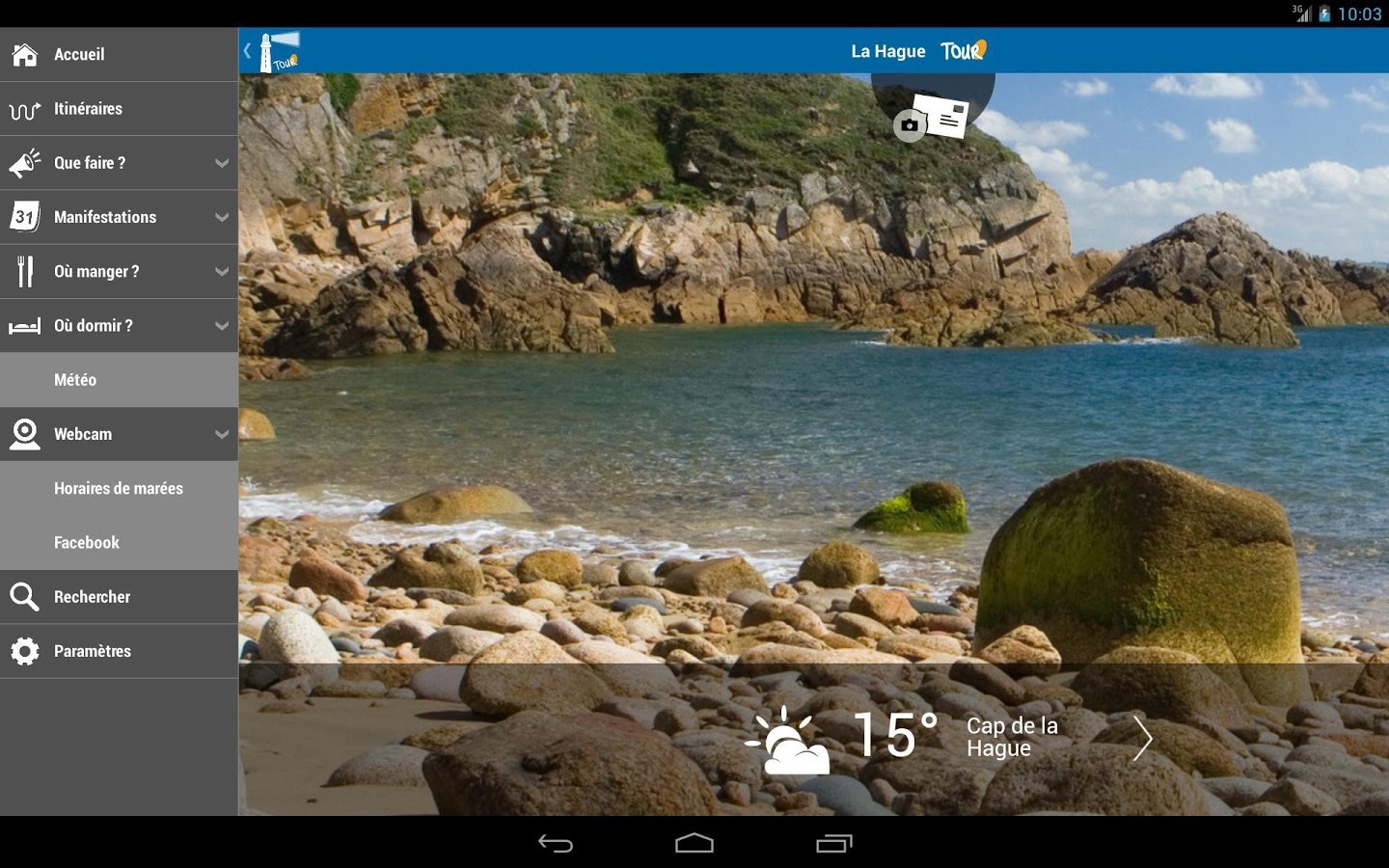Tap the Tour logo in header
The height and width of the screenshot is (868, 1389).
point(964,50)
